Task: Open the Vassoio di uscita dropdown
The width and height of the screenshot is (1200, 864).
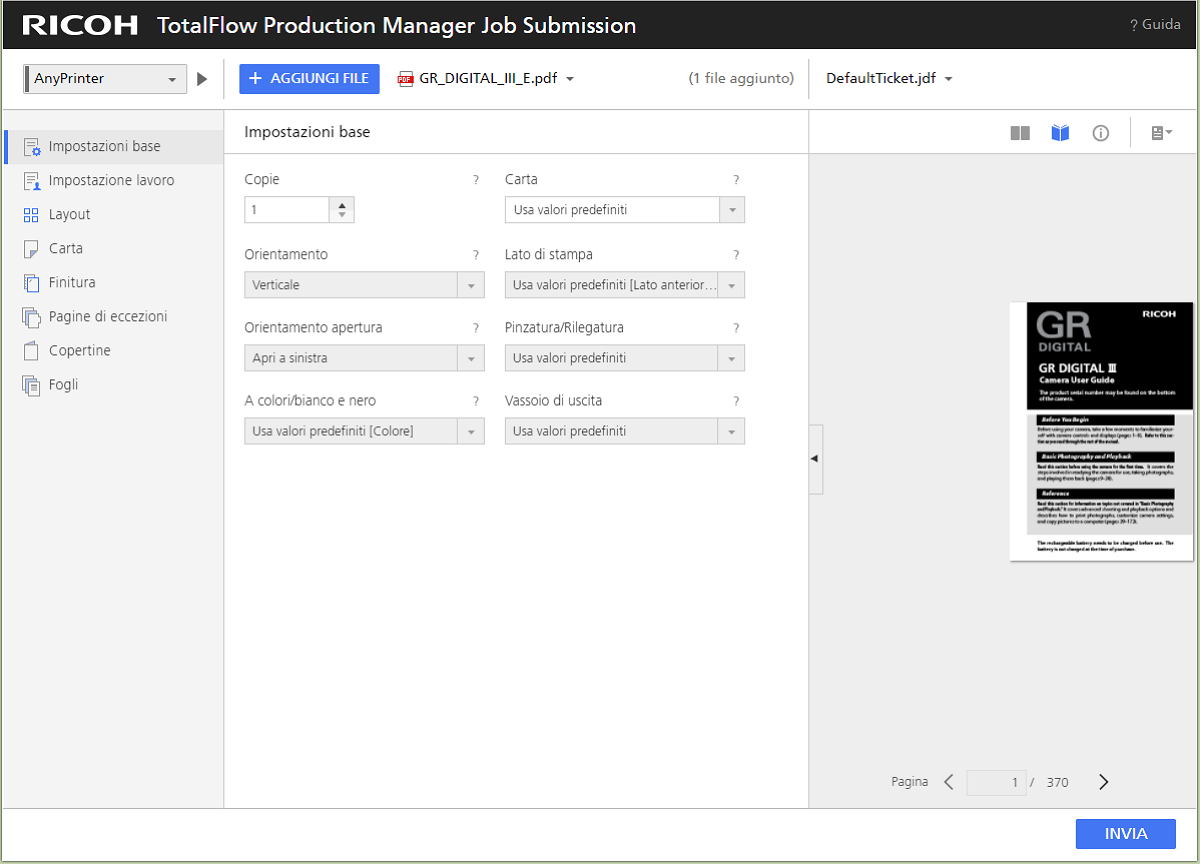Action: click(625, 431)
